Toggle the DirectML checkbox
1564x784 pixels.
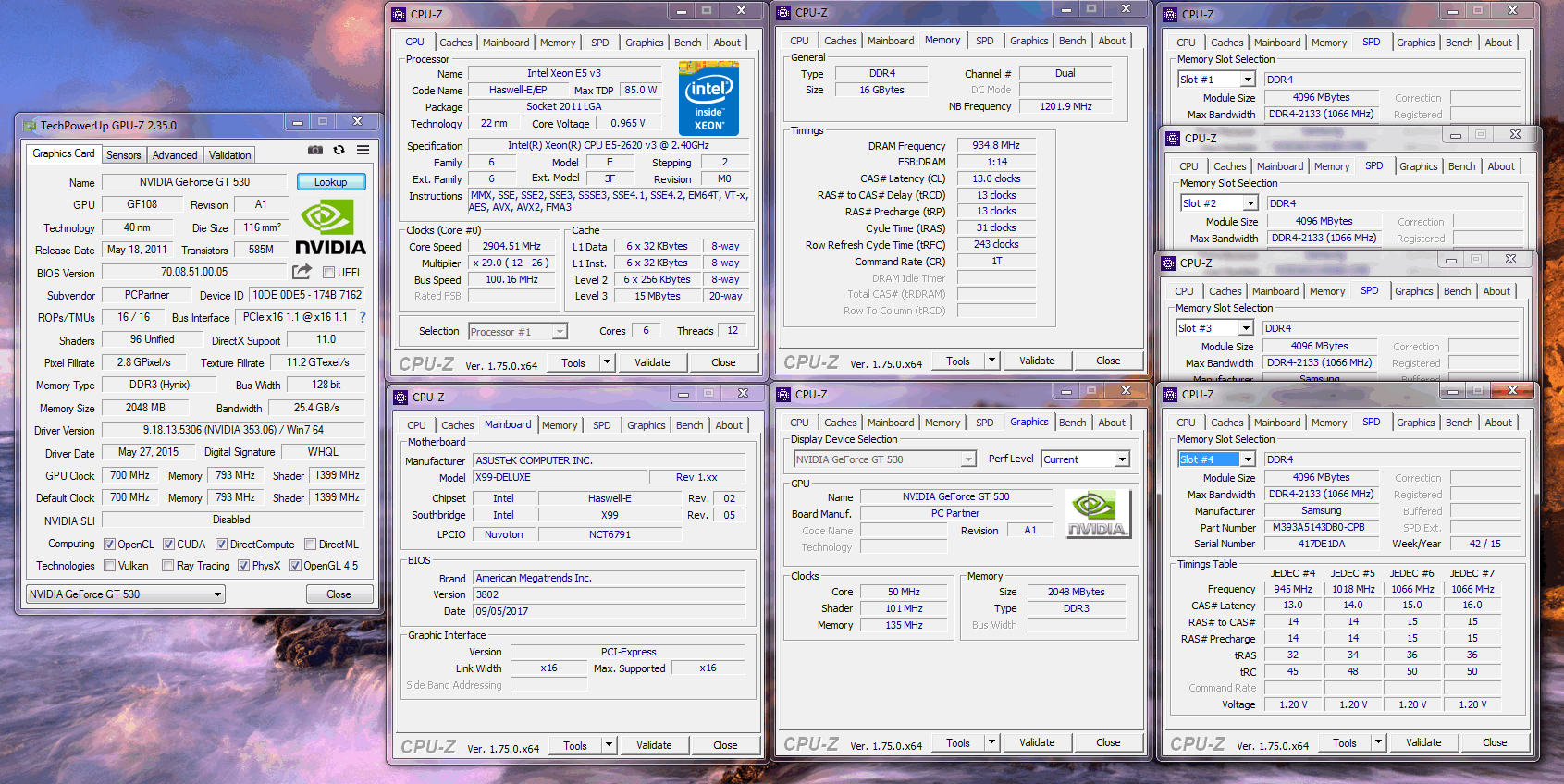tap(311, 545)
